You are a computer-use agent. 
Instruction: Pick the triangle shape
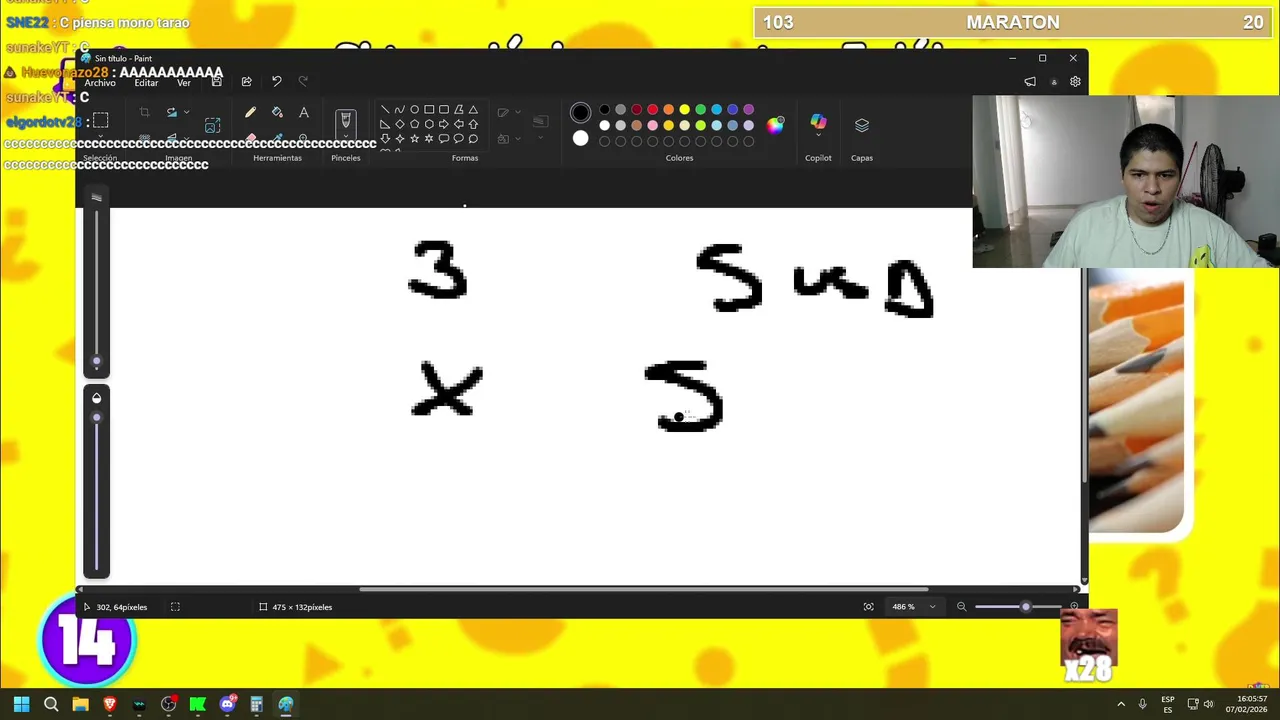click(473, 110)
